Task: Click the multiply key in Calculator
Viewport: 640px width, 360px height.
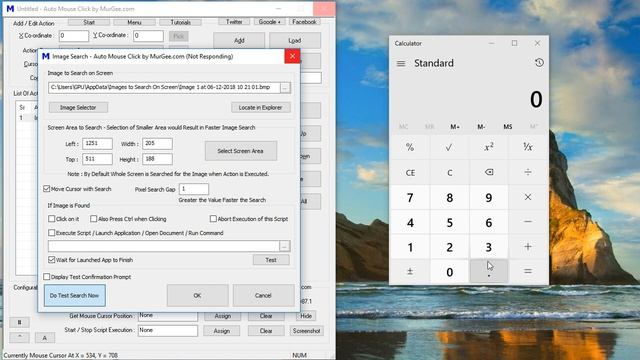Action: coord(528,197)
